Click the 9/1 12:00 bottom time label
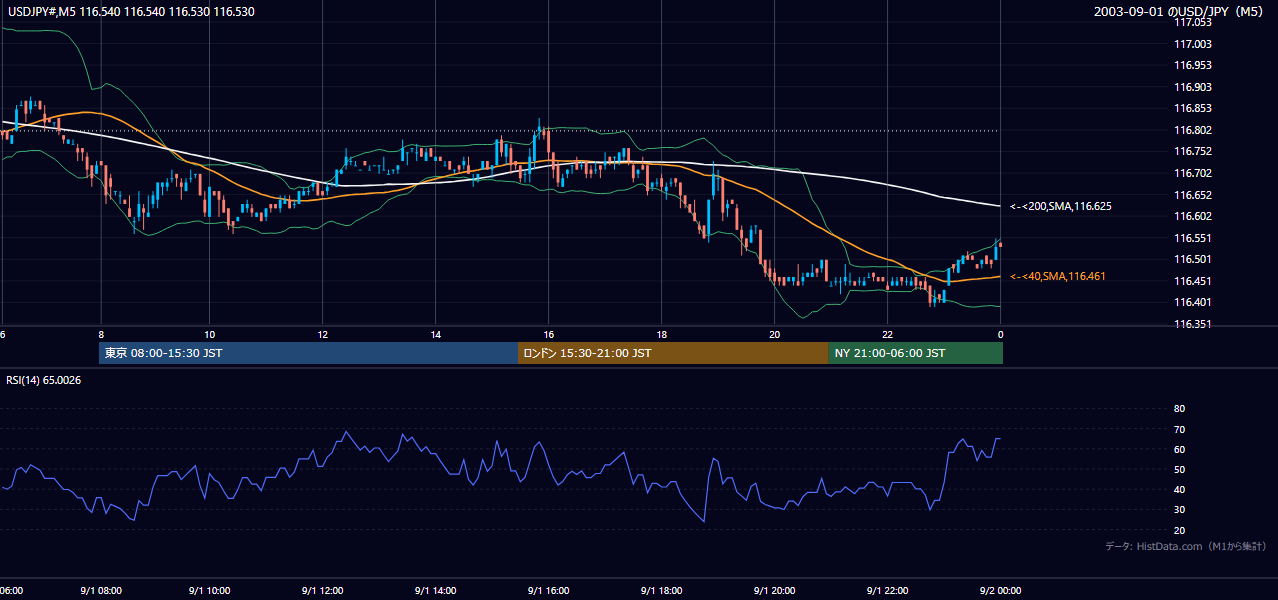The width and height of the screenshot is (1278, 600). click(x=324, y=591)
